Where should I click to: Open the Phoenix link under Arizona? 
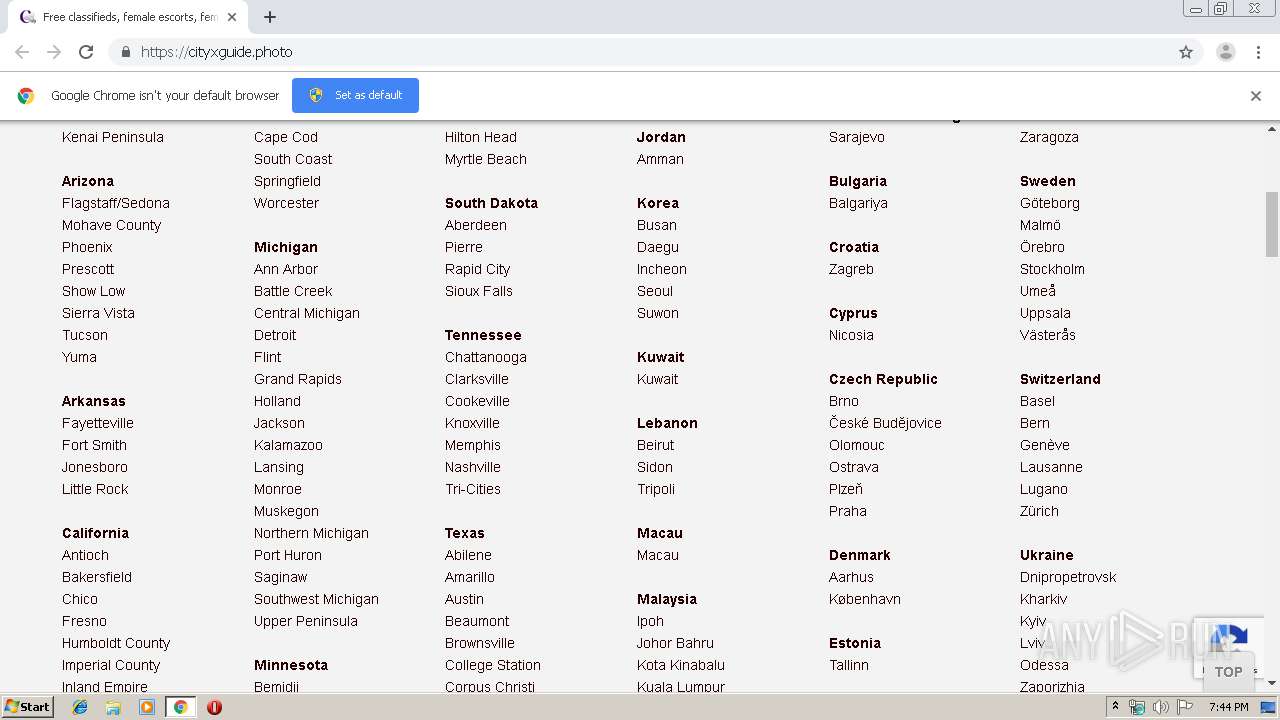click(x=87, y=247)
